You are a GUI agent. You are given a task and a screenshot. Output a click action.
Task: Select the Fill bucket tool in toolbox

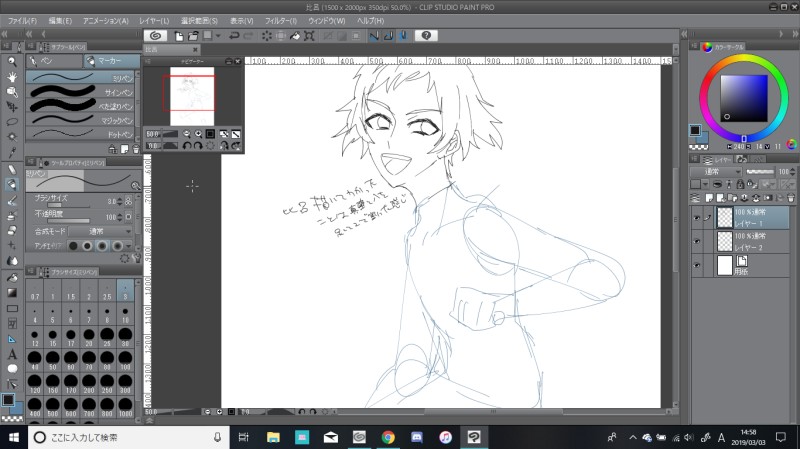coord(12,278)
